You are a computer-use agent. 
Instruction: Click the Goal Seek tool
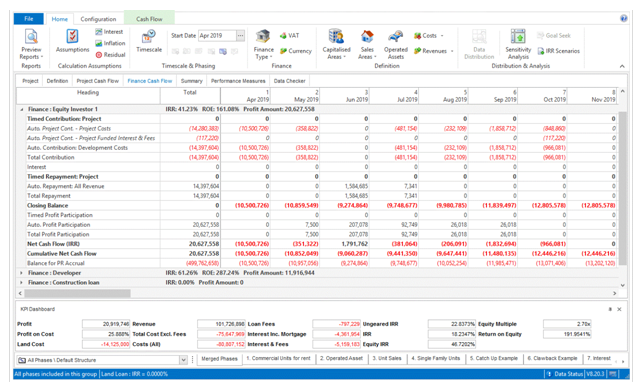[553, 36]
